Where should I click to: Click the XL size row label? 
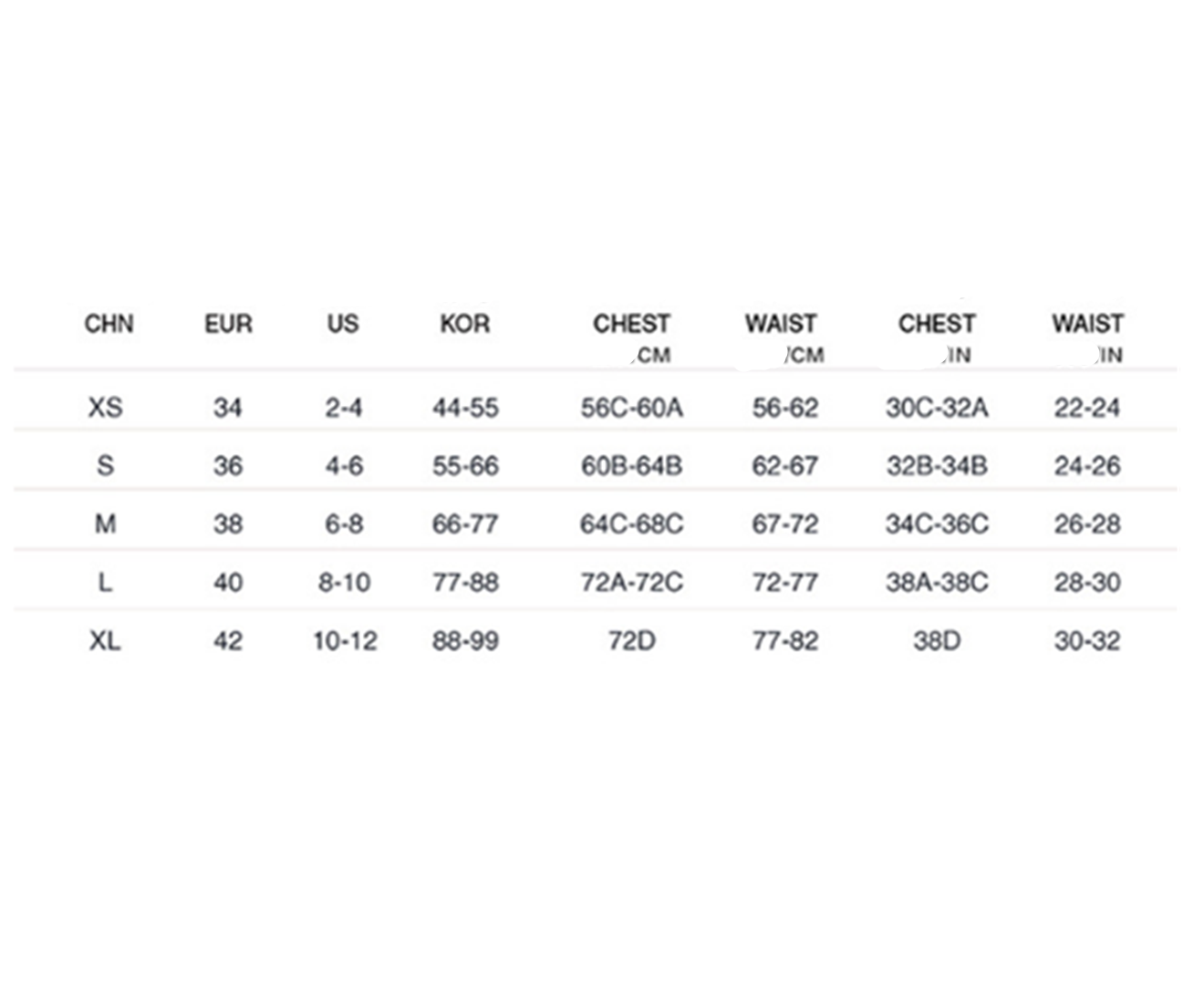[x=105, y=640]
